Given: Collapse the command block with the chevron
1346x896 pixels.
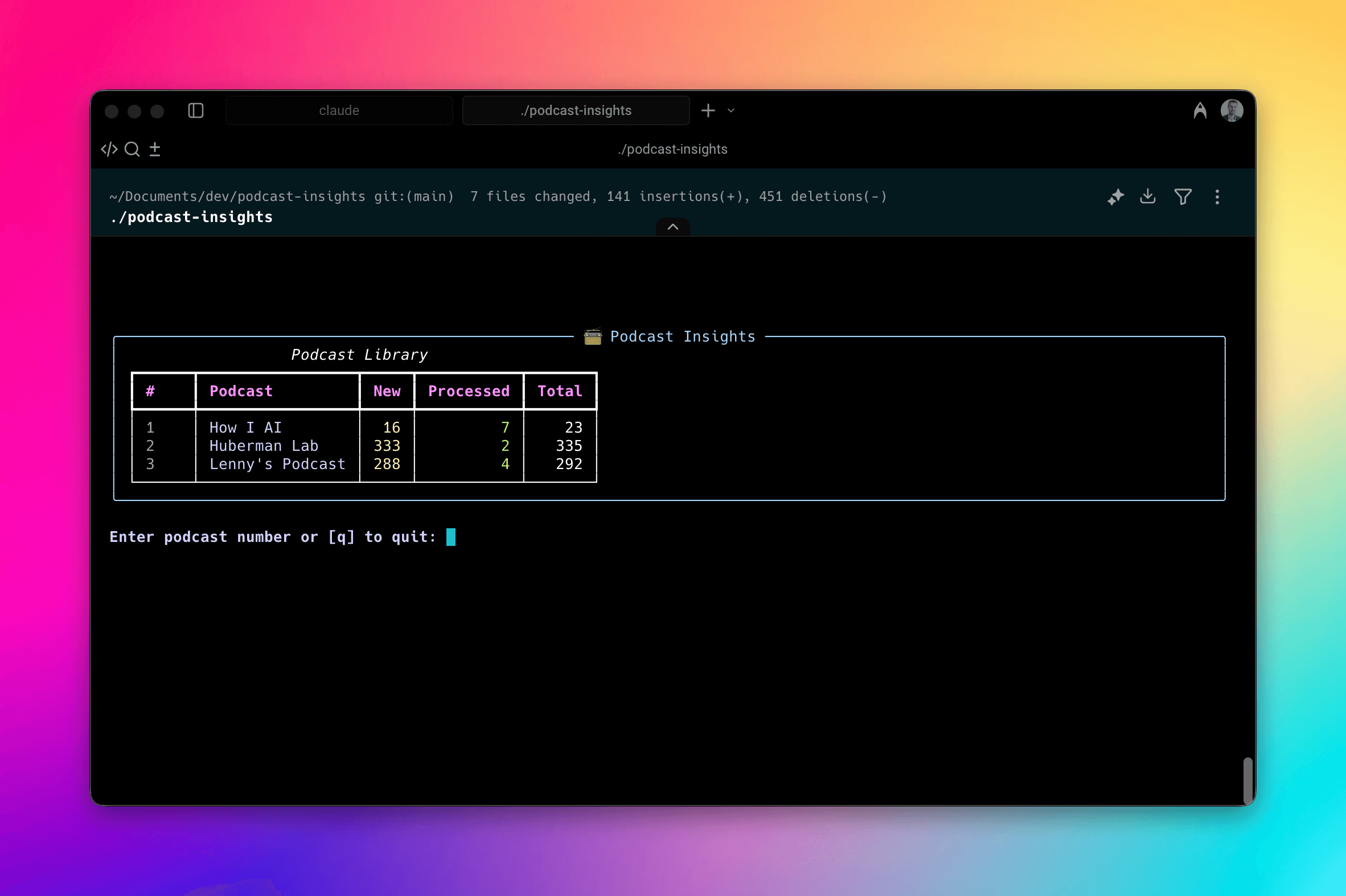Looking at the screenshot, I should click(x=672, y=227).
